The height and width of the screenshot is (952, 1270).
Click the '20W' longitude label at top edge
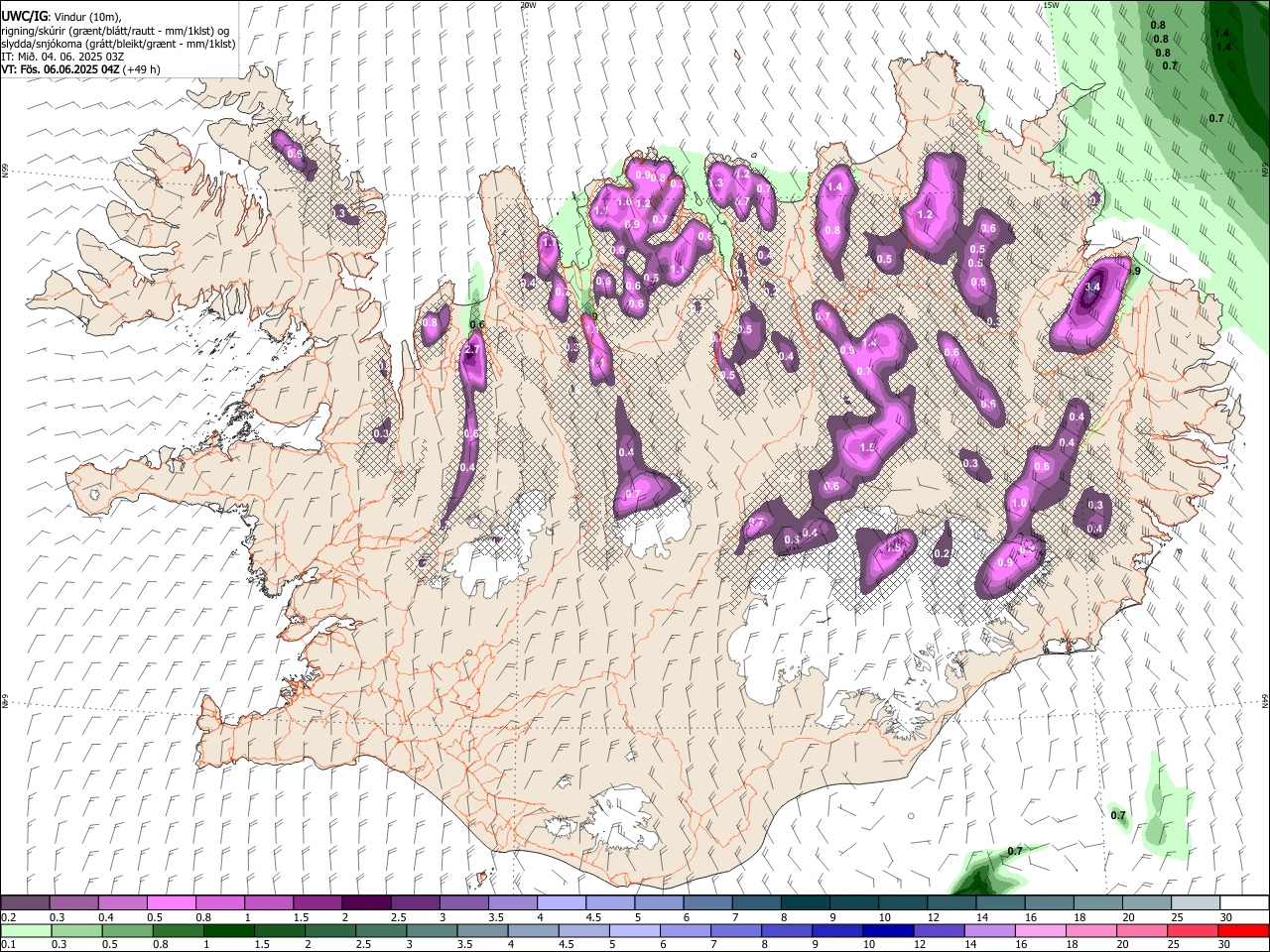pos(528,5)
